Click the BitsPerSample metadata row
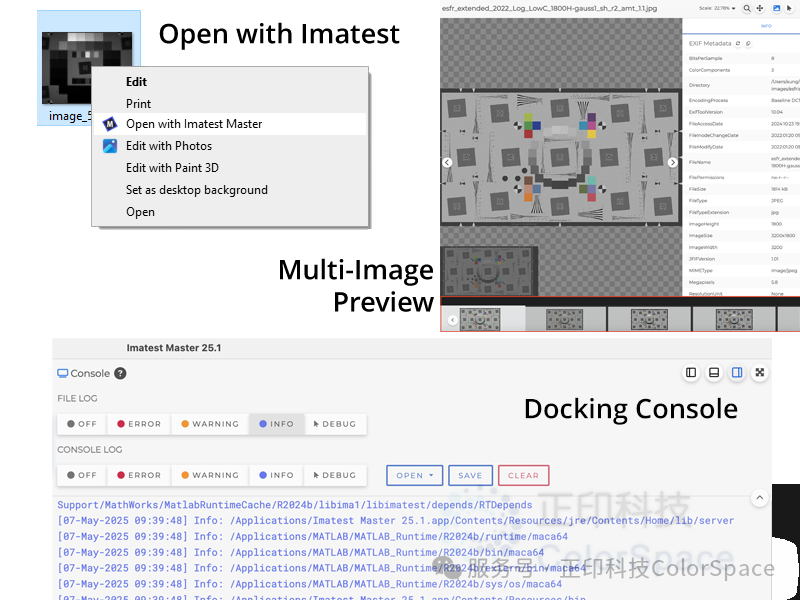 pos(741,58)
